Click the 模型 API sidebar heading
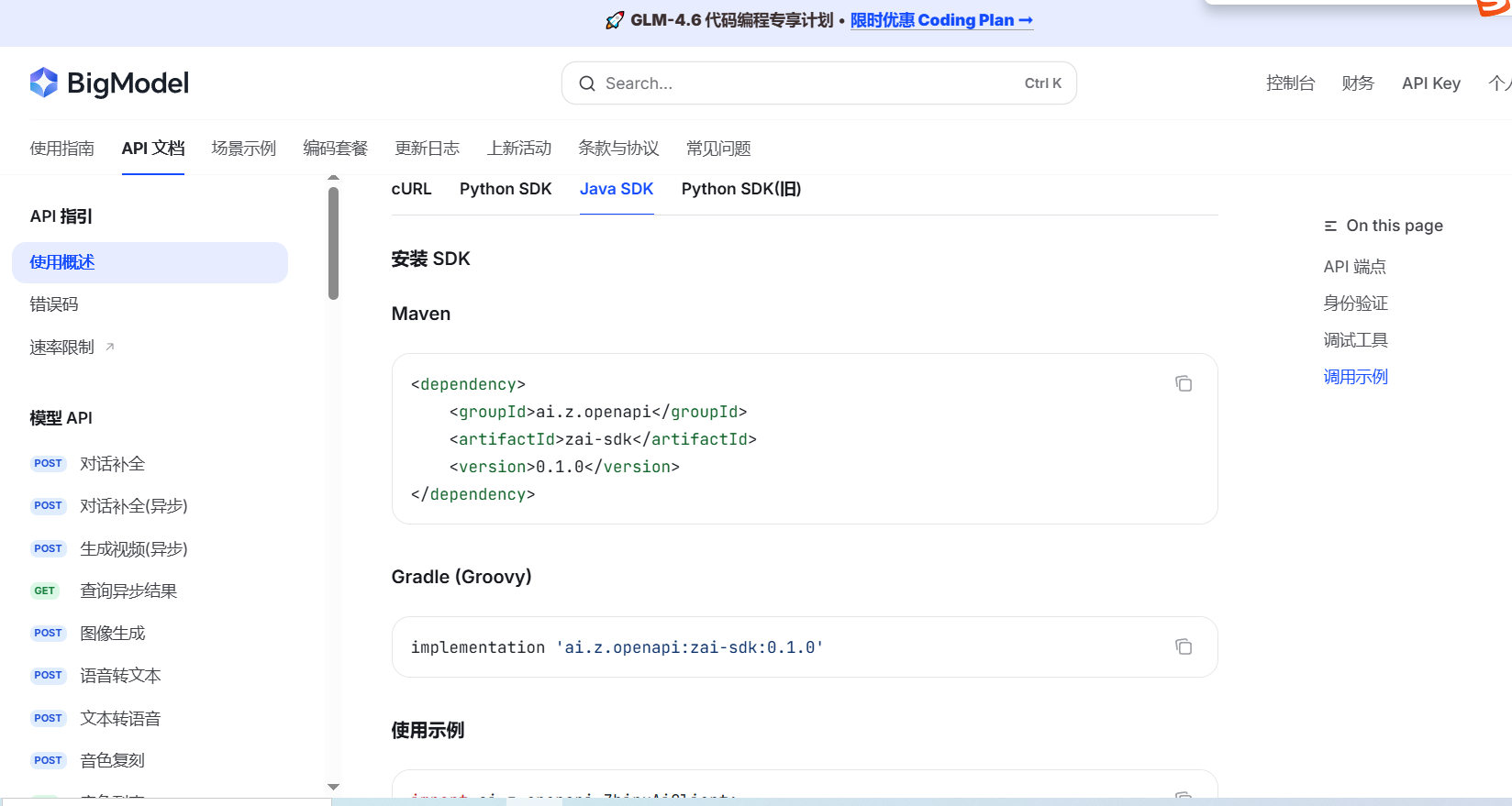Screen dimensions: 1512x806 pos(61,418)
